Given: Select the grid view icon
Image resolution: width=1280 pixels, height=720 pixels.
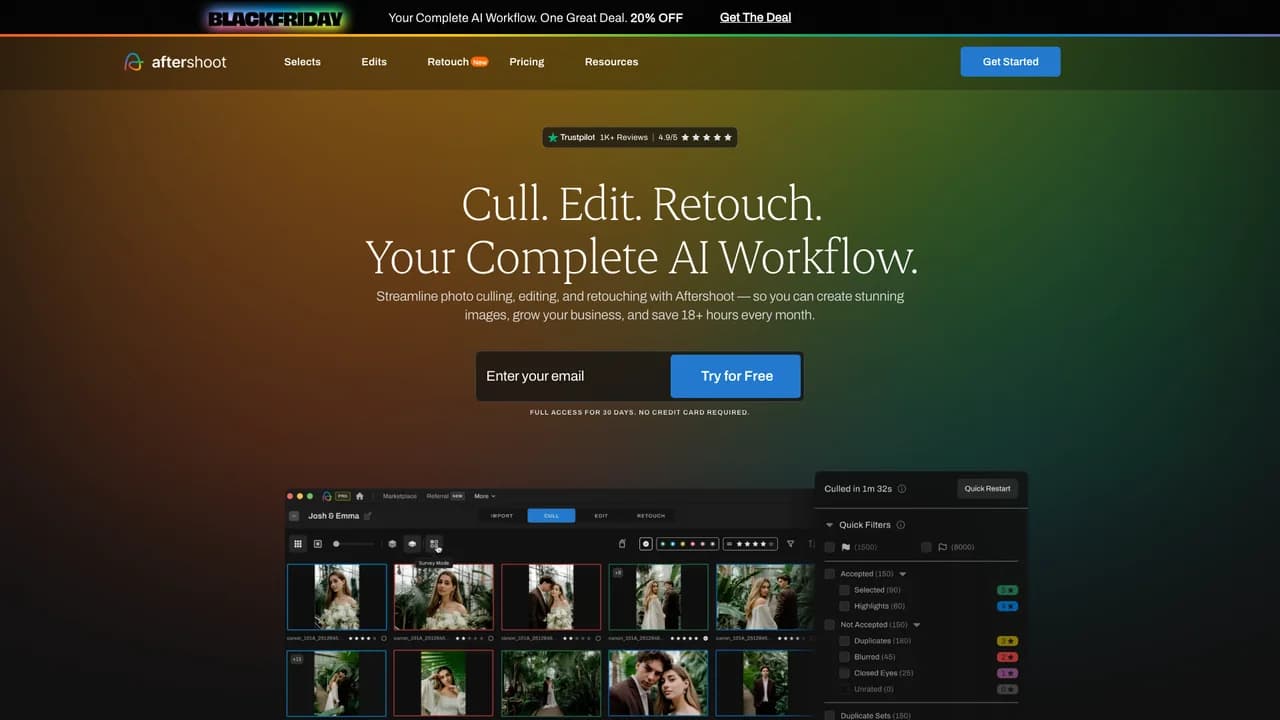Looking at the screenshot, I should (x=298, y=544).
